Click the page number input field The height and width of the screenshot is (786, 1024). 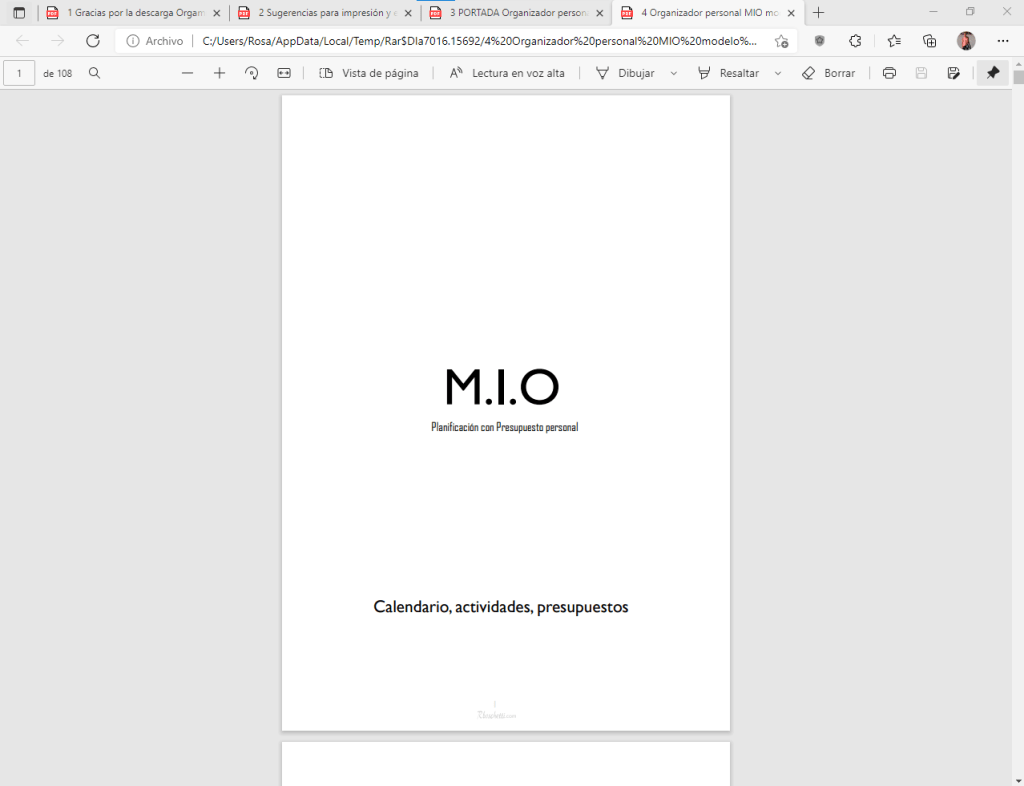coord(19,73)
